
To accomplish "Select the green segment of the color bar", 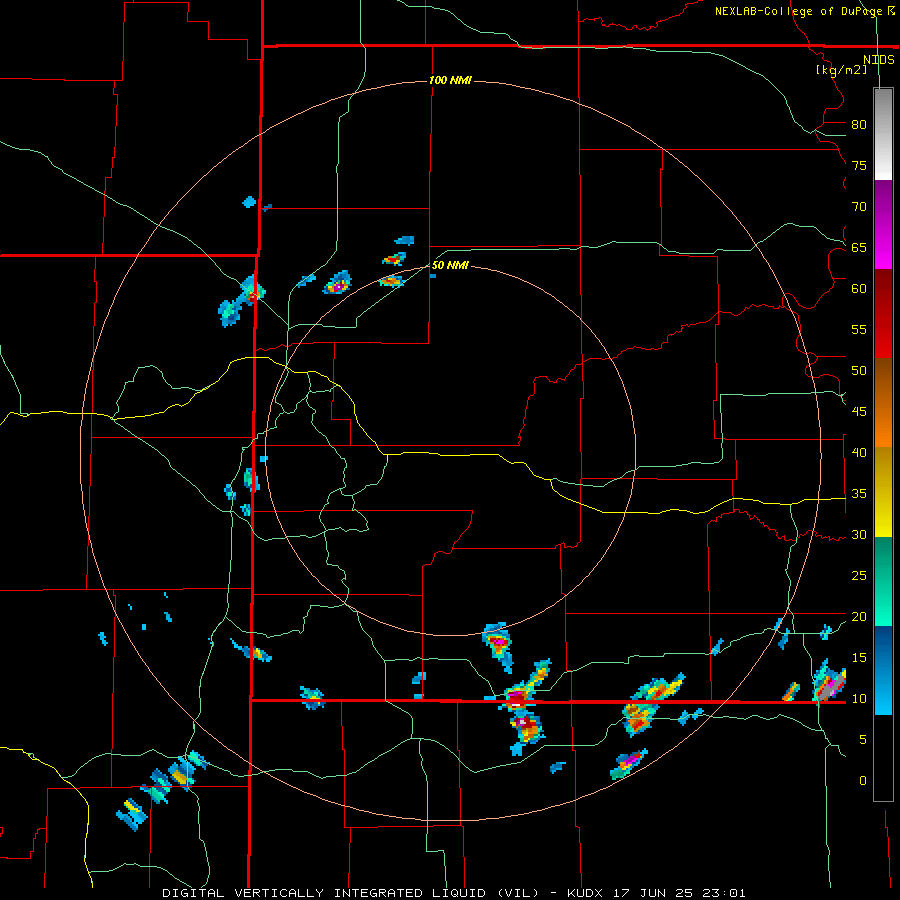I will coord(883,581).
